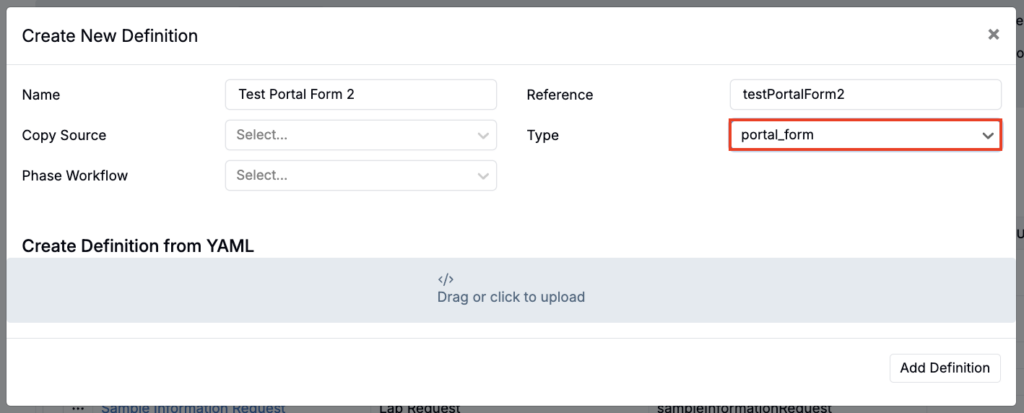The image size is (1024, 413).
Task: Click the Copy Source label
Action: pos(64,135)
